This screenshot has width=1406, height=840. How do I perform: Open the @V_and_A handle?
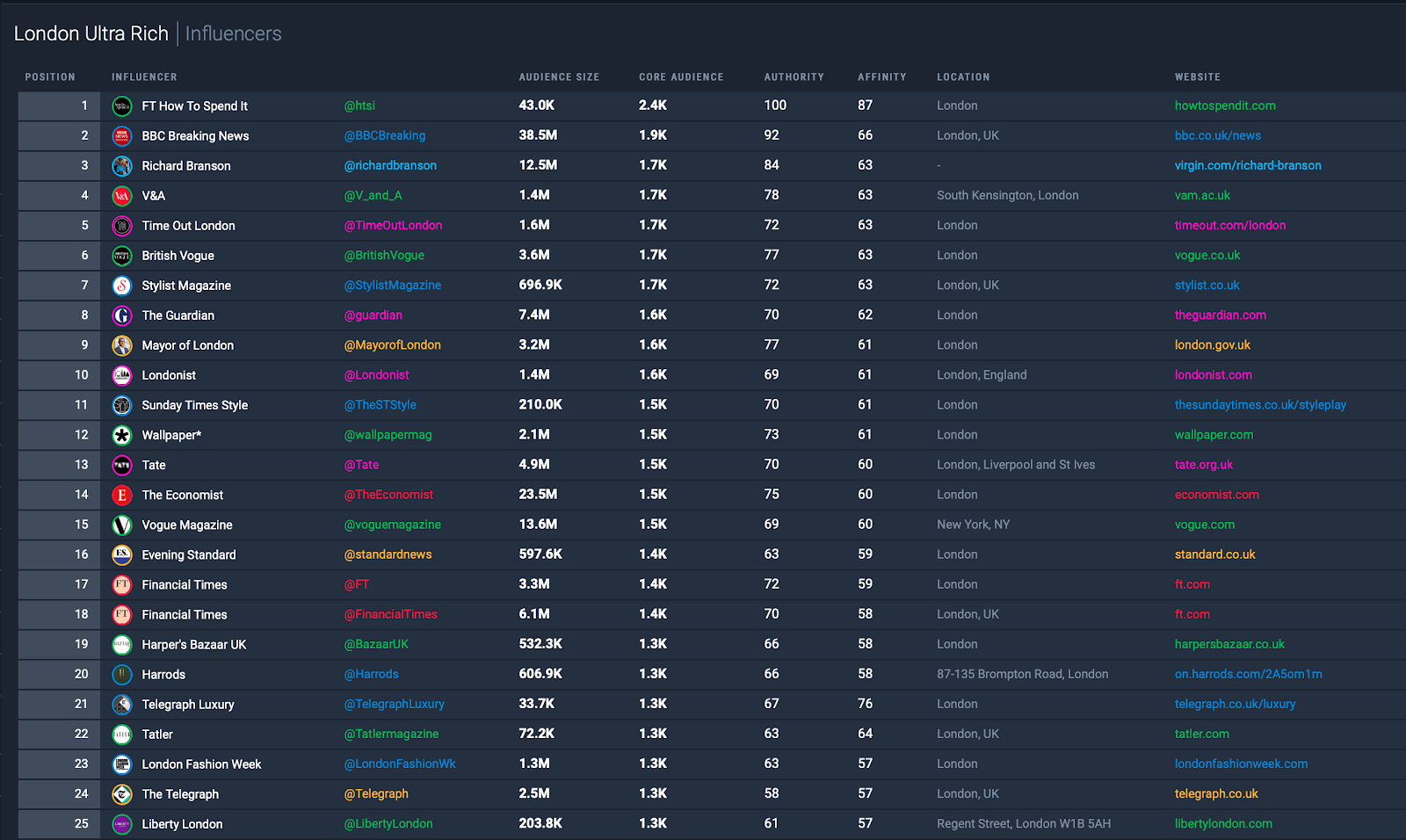[x=373, y=195]
